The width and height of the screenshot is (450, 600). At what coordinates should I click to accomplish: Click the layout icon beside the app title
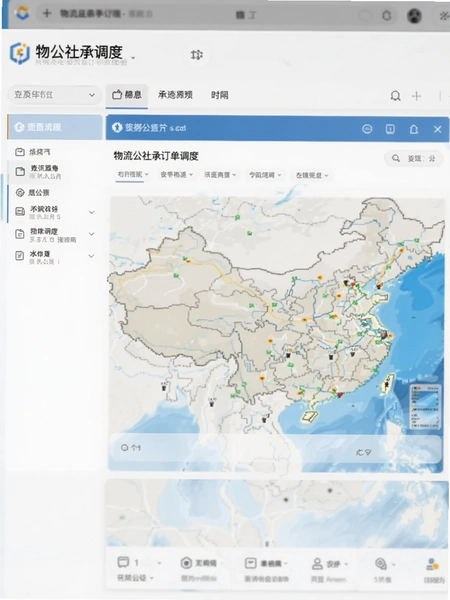pos(196,55)
